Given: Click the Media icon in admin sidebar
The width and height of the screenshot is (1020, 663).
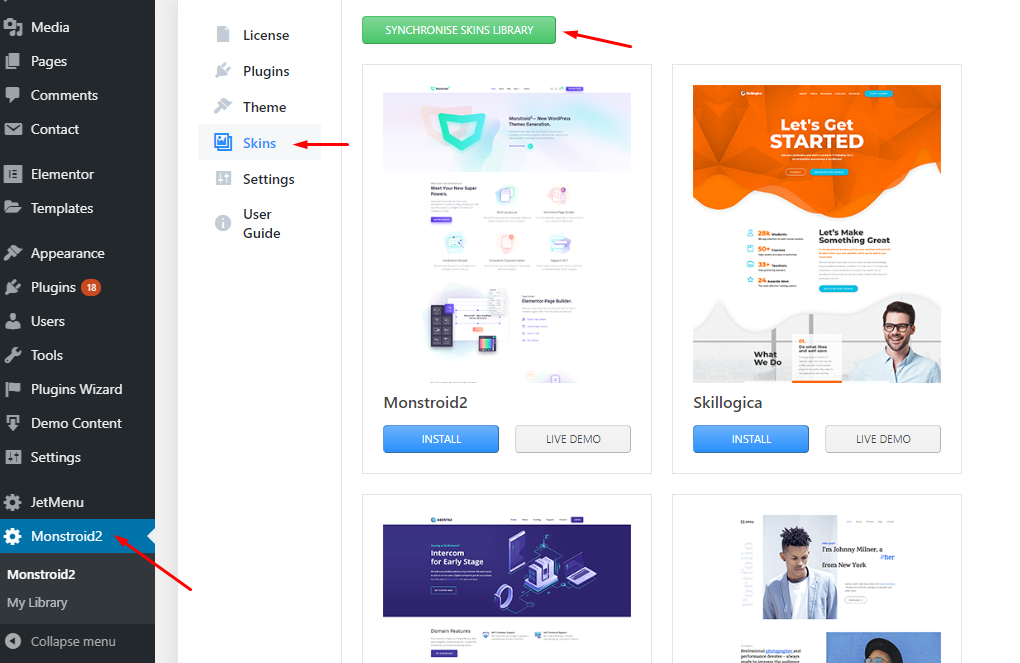Looking at the screenshot, I should [13, 27].
